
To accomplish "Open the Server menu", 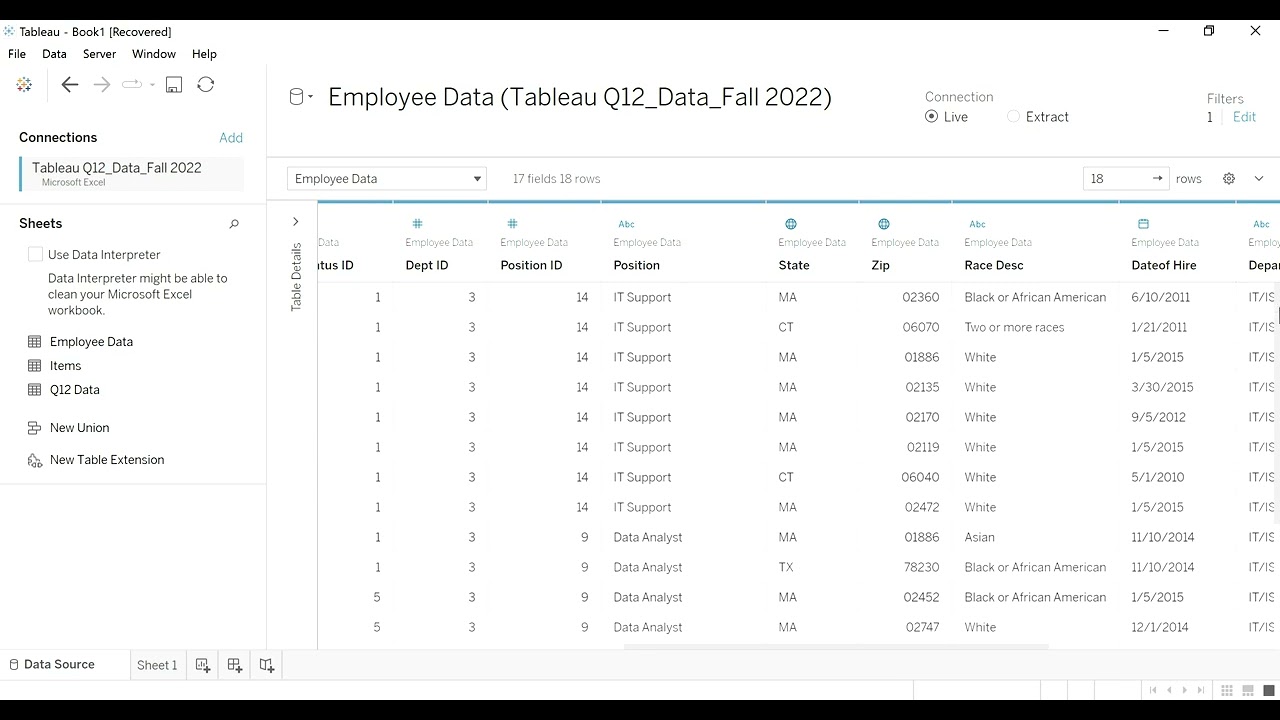I will [x=99, y=54].
